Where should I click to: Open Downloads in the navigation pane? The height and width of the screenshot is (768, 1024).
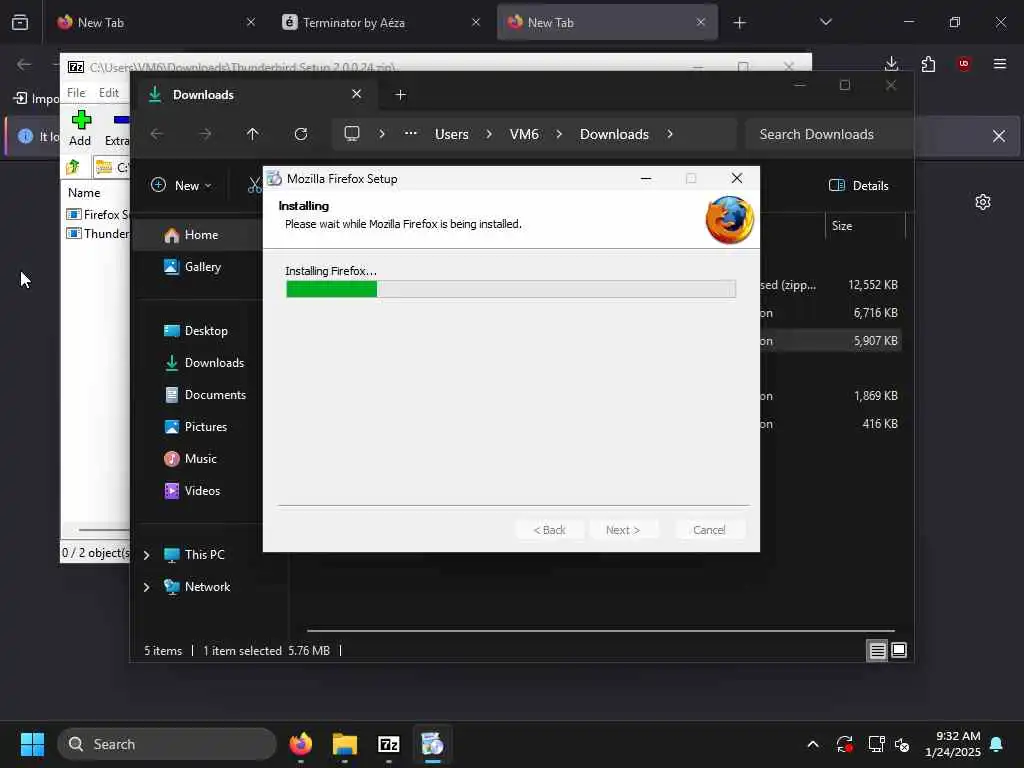click(x=204, y=363)
